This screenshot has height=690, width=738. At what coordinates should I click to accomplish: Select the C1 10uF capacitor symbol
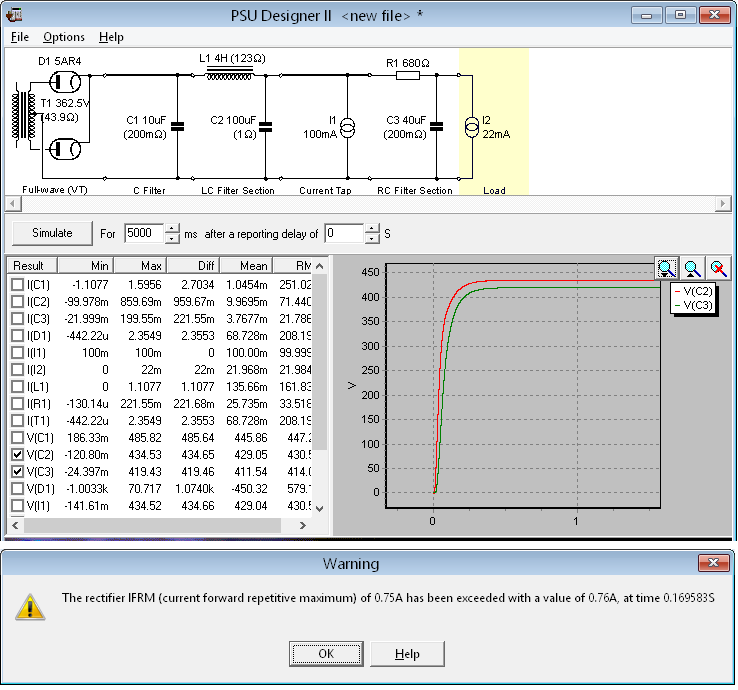coord(177,127)
